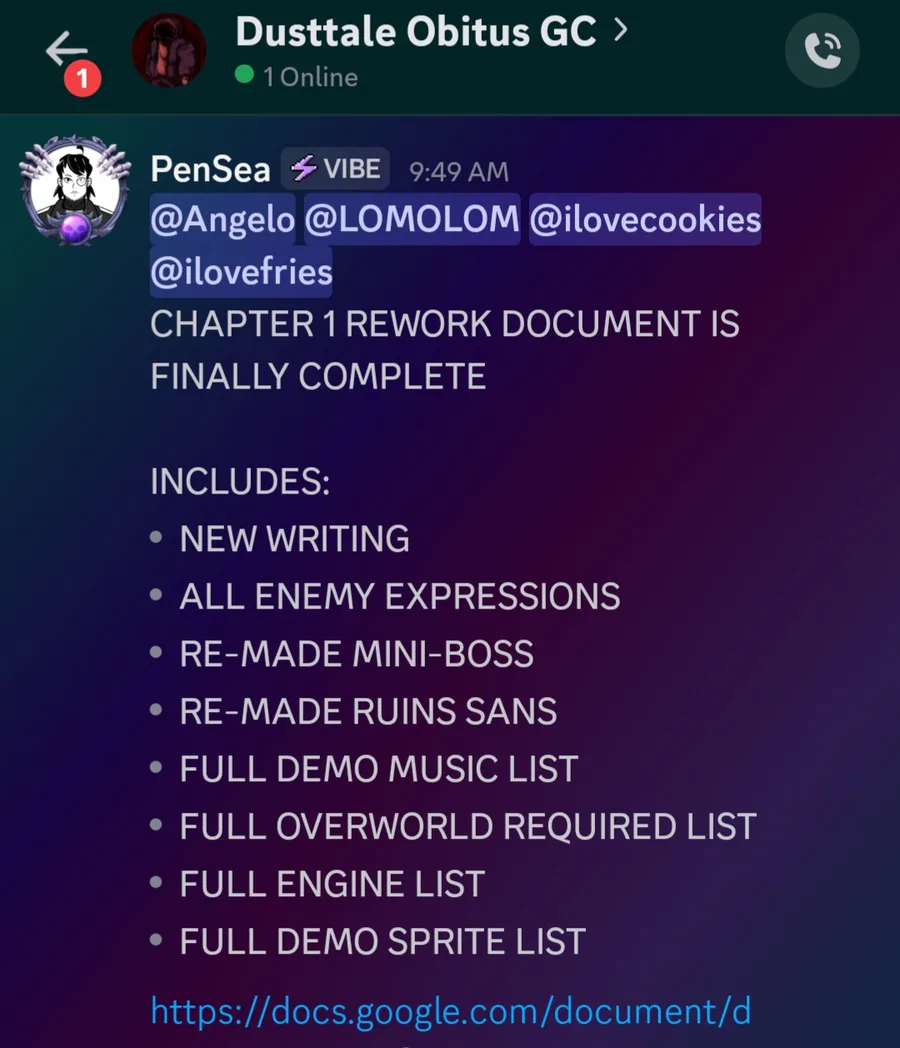Open the @Angelo mention

pyautogui.click(x=222, y=219)
